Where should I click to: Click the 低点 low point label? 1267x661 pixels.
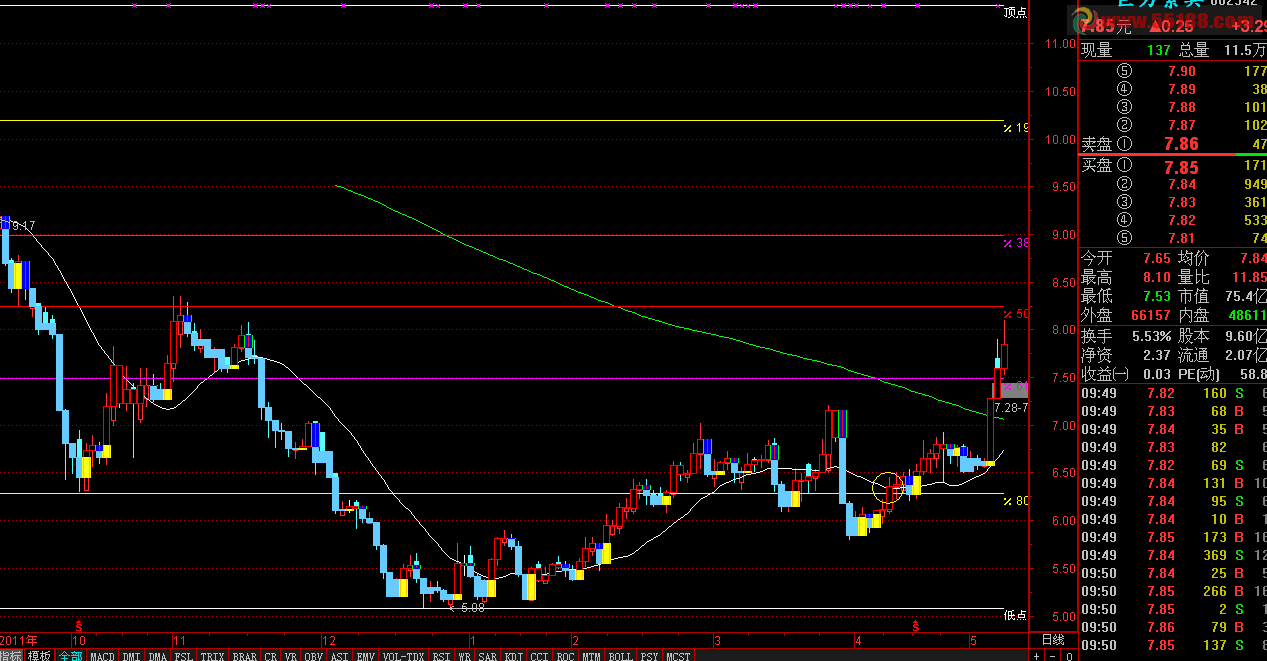coord(1016,615)
